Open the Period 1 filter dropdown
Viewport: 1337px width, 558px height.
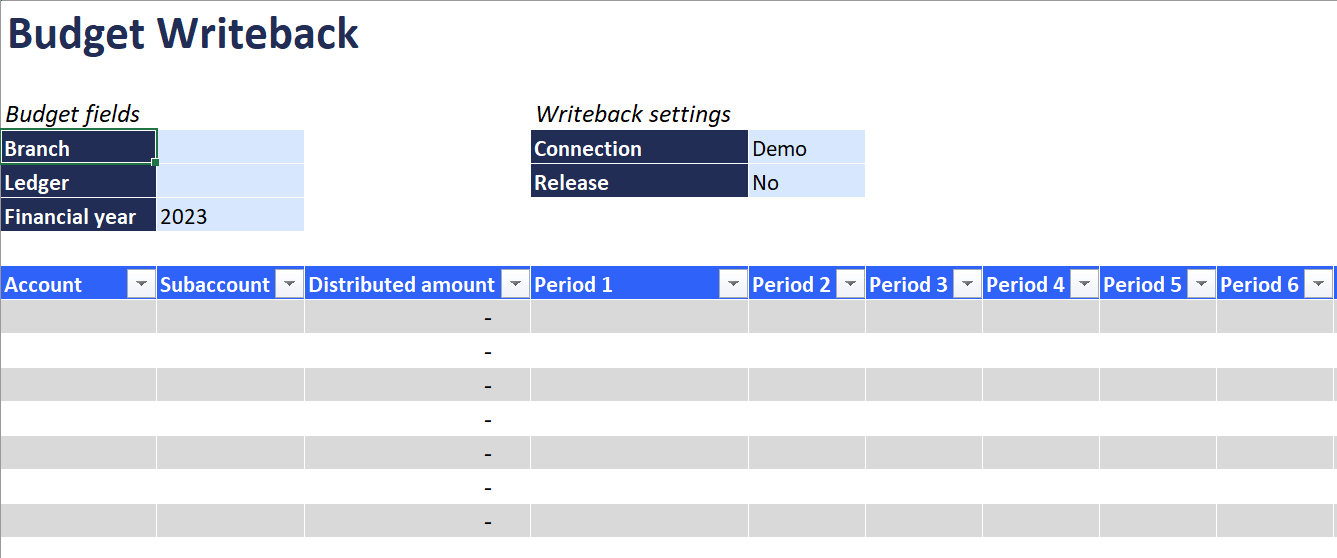pos(733,285)
